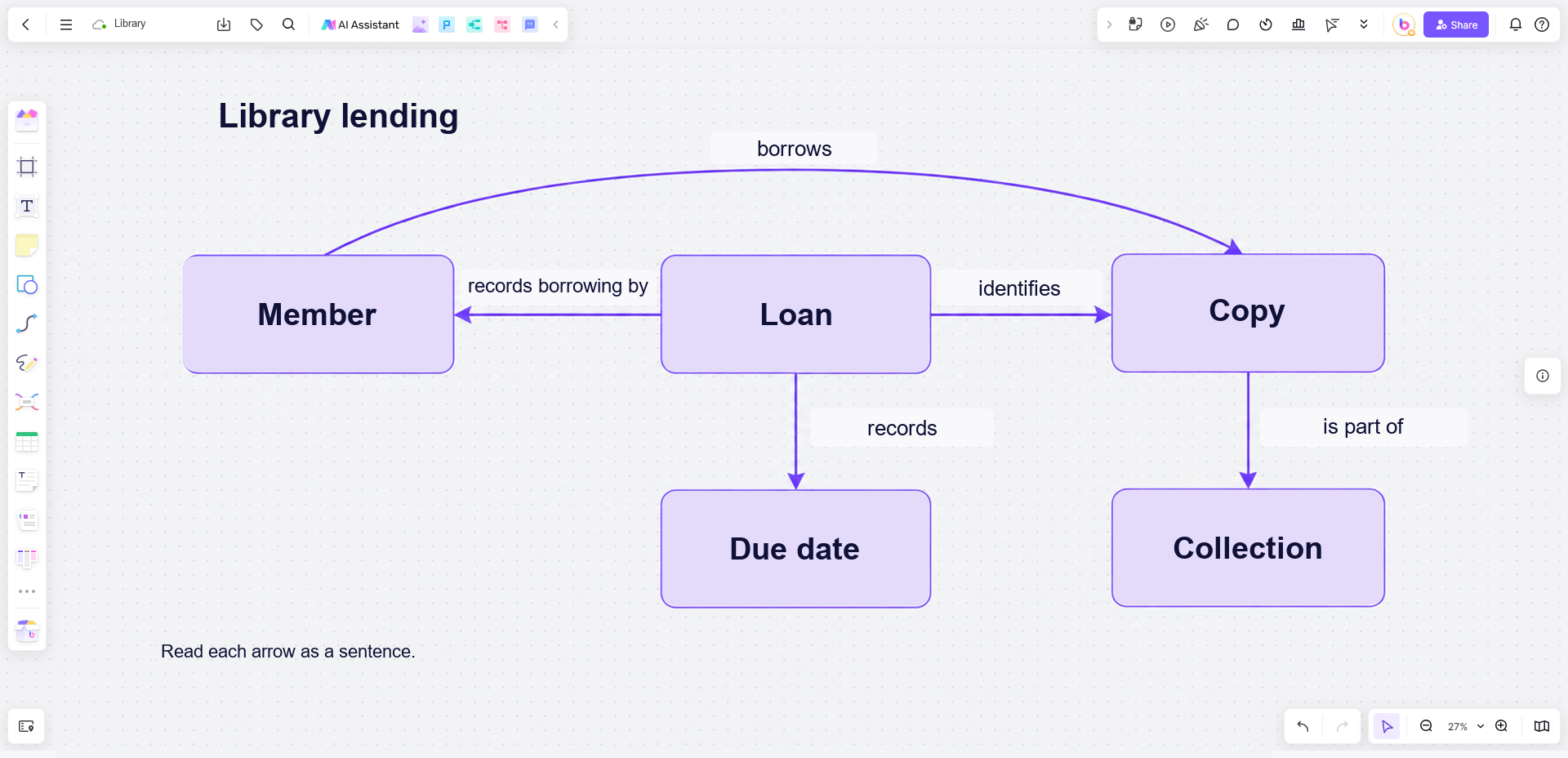Select the Shapes tool
This screenshot has width=1568, height=758.
27,284
